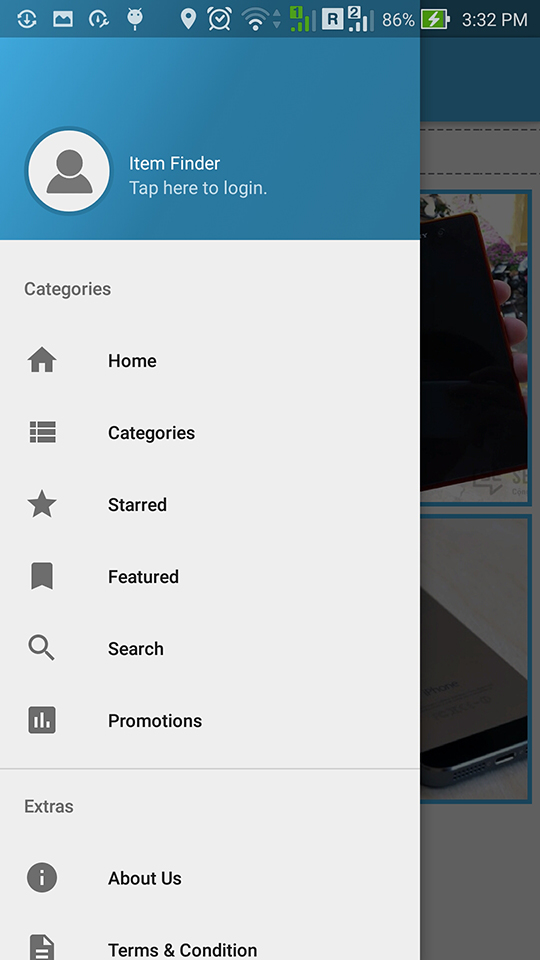Tap the Terms & Condition document icon
This screenshot has height=960, width=540.
pos(42,948)
